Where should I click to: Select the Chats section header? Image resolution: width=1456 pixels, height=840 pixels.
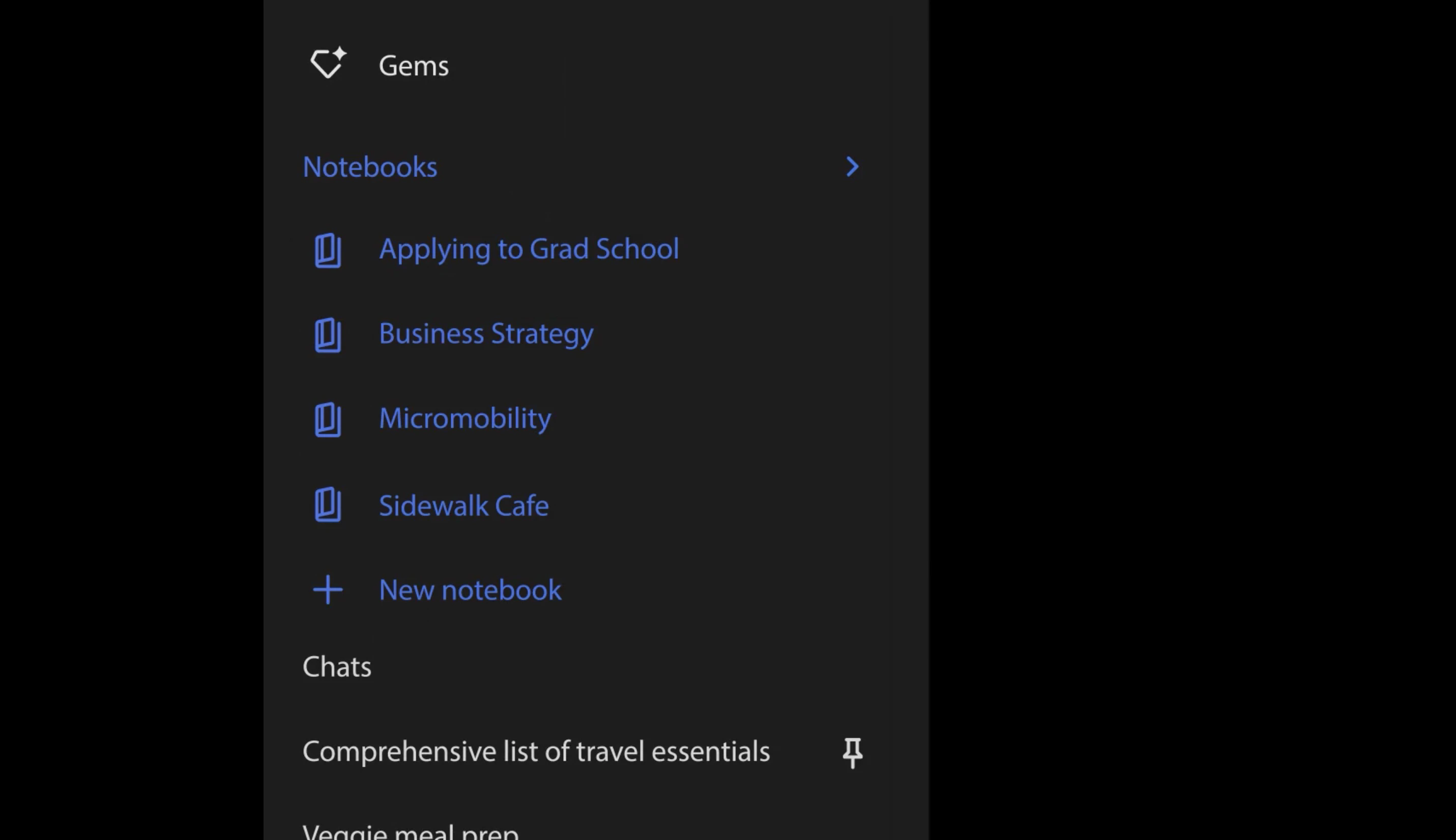(337, 666)
